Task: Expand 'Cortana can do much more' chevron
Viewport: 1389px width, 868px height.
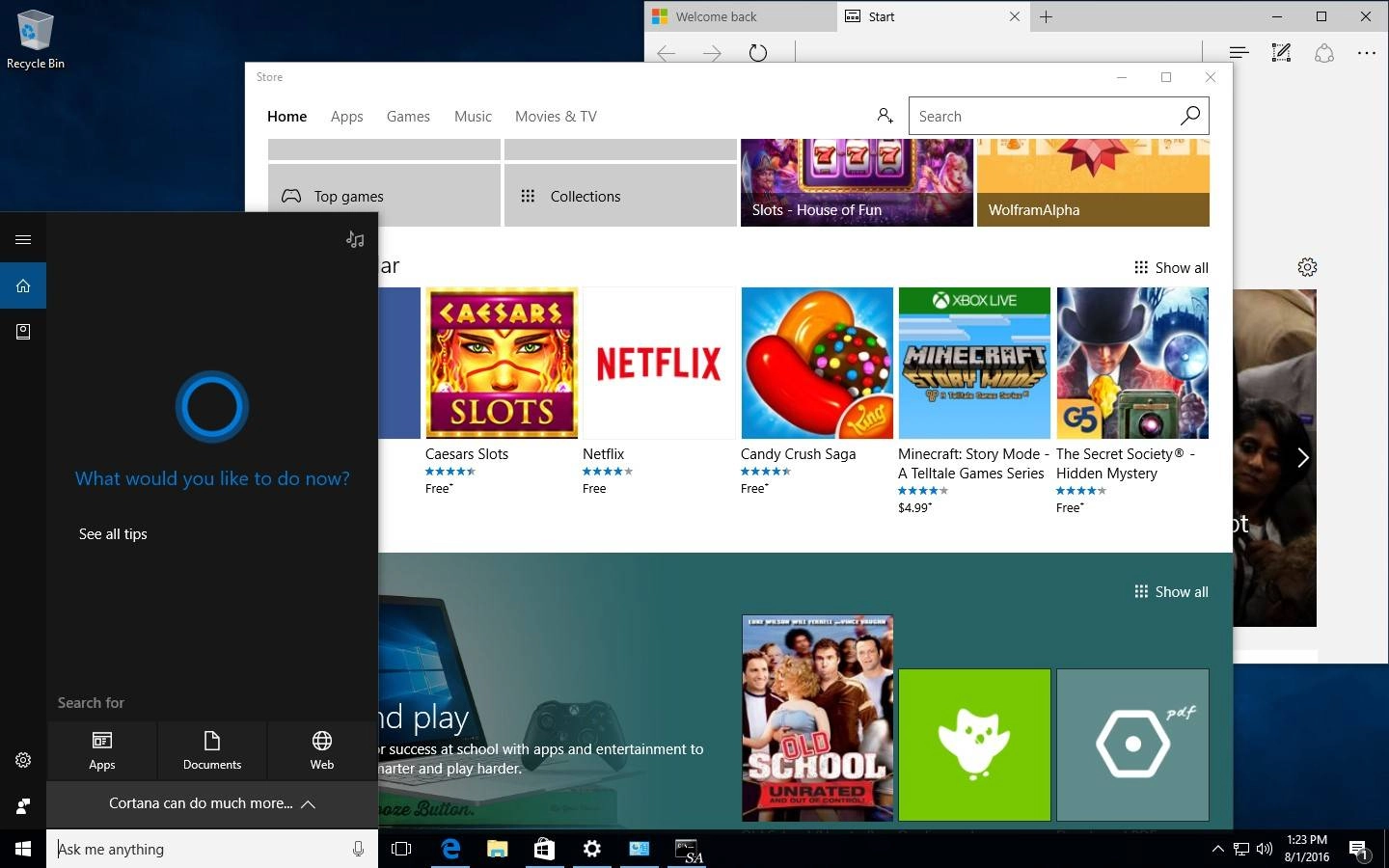Action: tap(308, 803)
